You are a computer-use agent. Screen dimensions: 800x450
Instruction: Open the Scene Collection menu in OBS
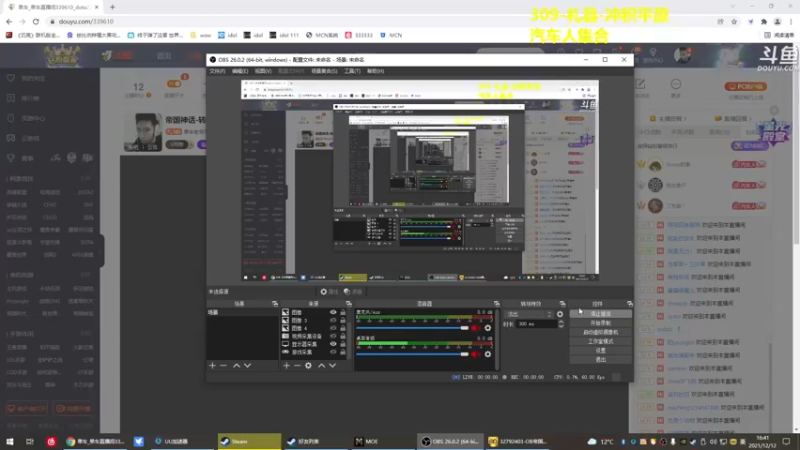(x=324, y=71)
